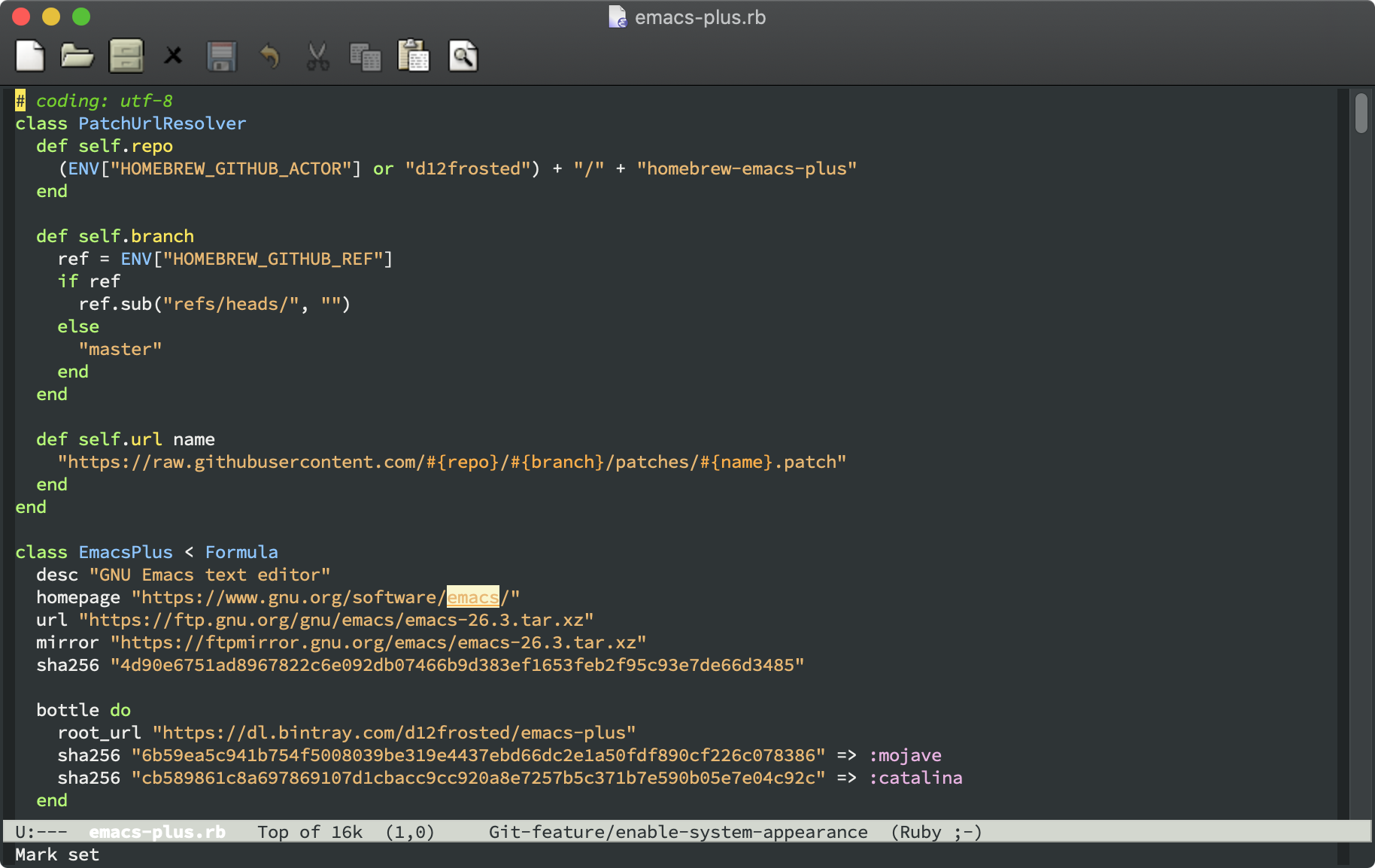Click the ftp.gnu.org url line
This screenshot has width=1375, height=868.
(x=315, y=620)
